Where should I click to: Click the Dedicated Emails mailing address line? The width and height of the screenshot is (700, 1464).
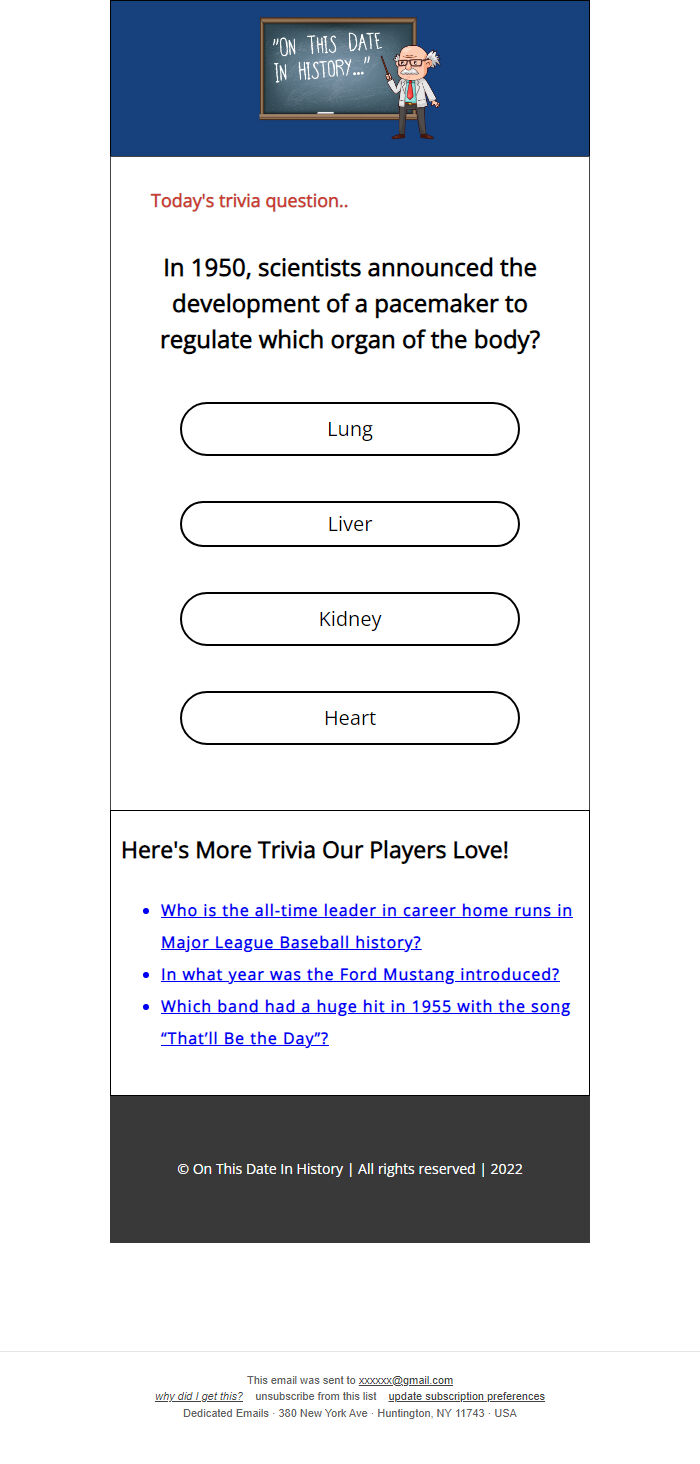350,1413
